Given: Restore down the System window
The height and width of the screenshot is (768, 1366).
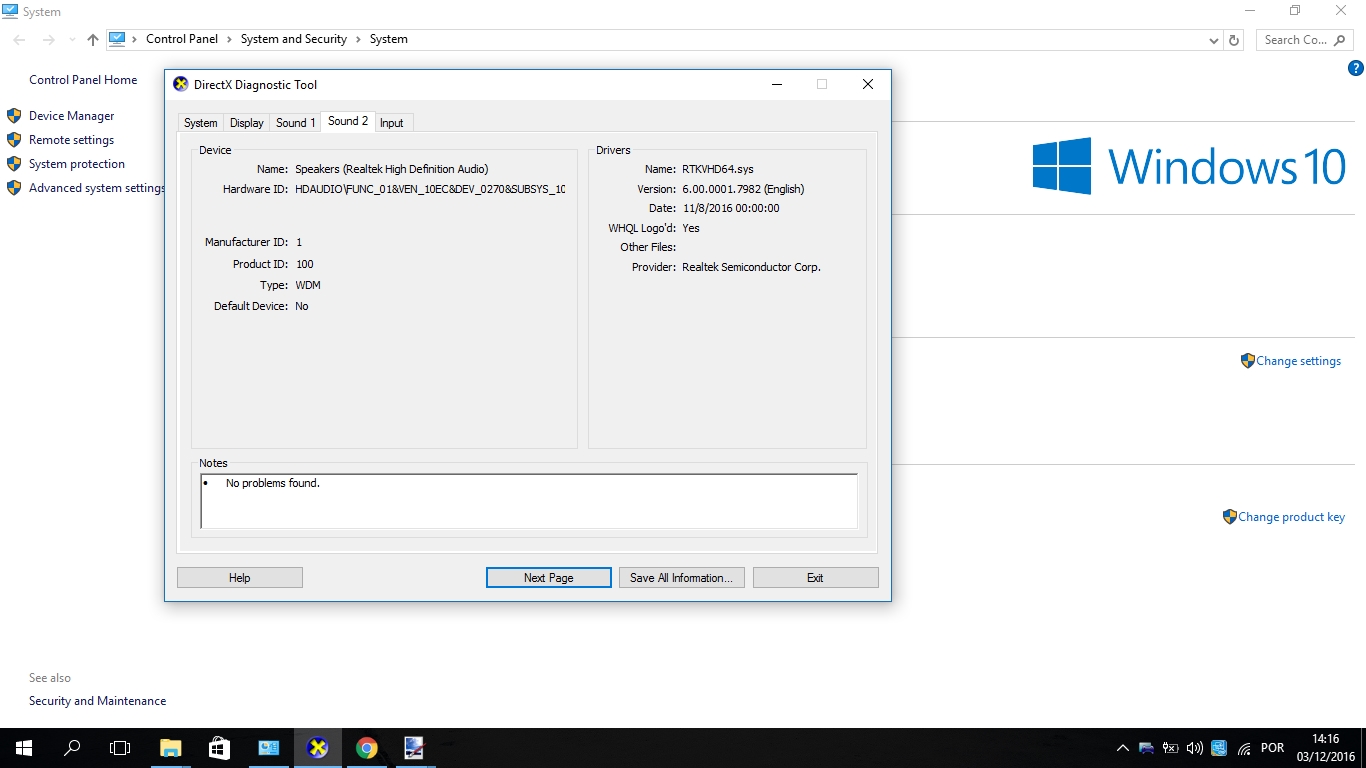Looking at the screenshot, I should tap(1295, 11).
